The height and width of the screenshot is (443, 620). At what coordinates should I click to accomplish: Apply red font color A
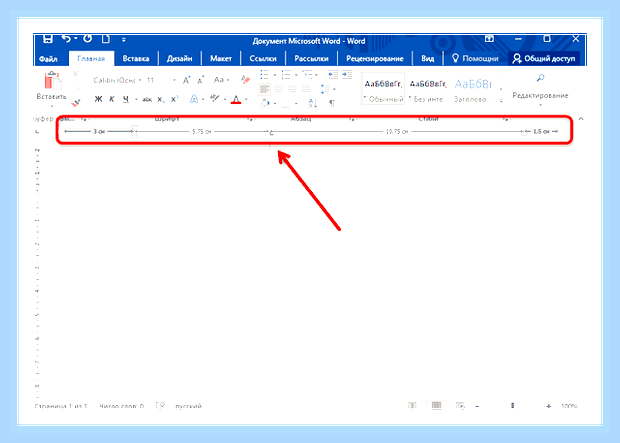coord(236,99)
